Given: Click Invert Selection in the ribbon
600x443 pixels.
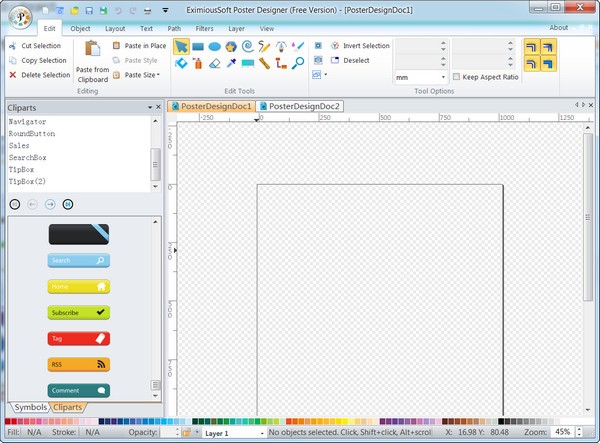Looking at the screenshot, I should click(360, 46).
